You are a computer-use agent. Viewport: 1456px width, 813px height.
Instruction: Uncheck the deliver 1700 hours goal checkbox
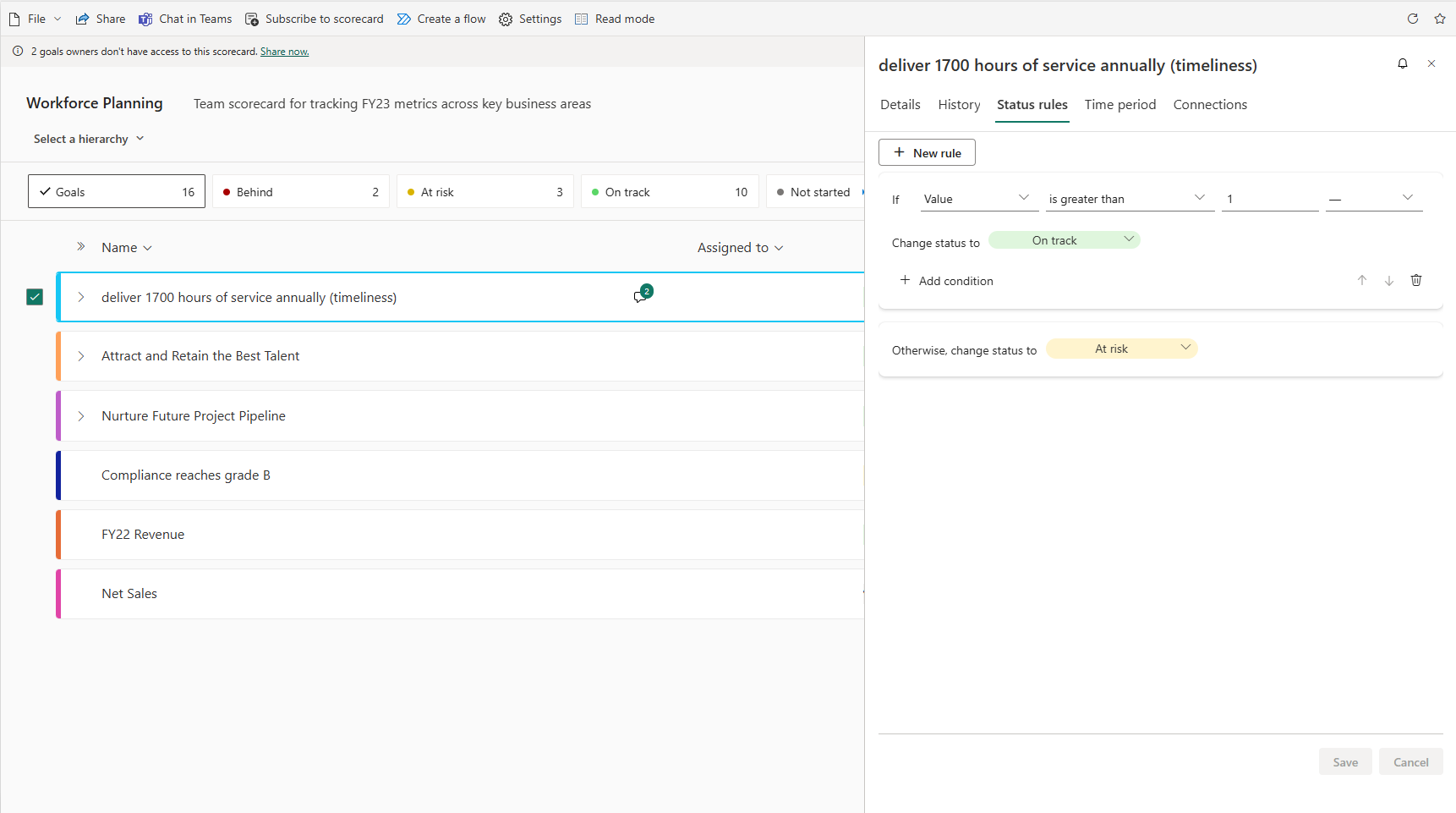tap(35, 297)
